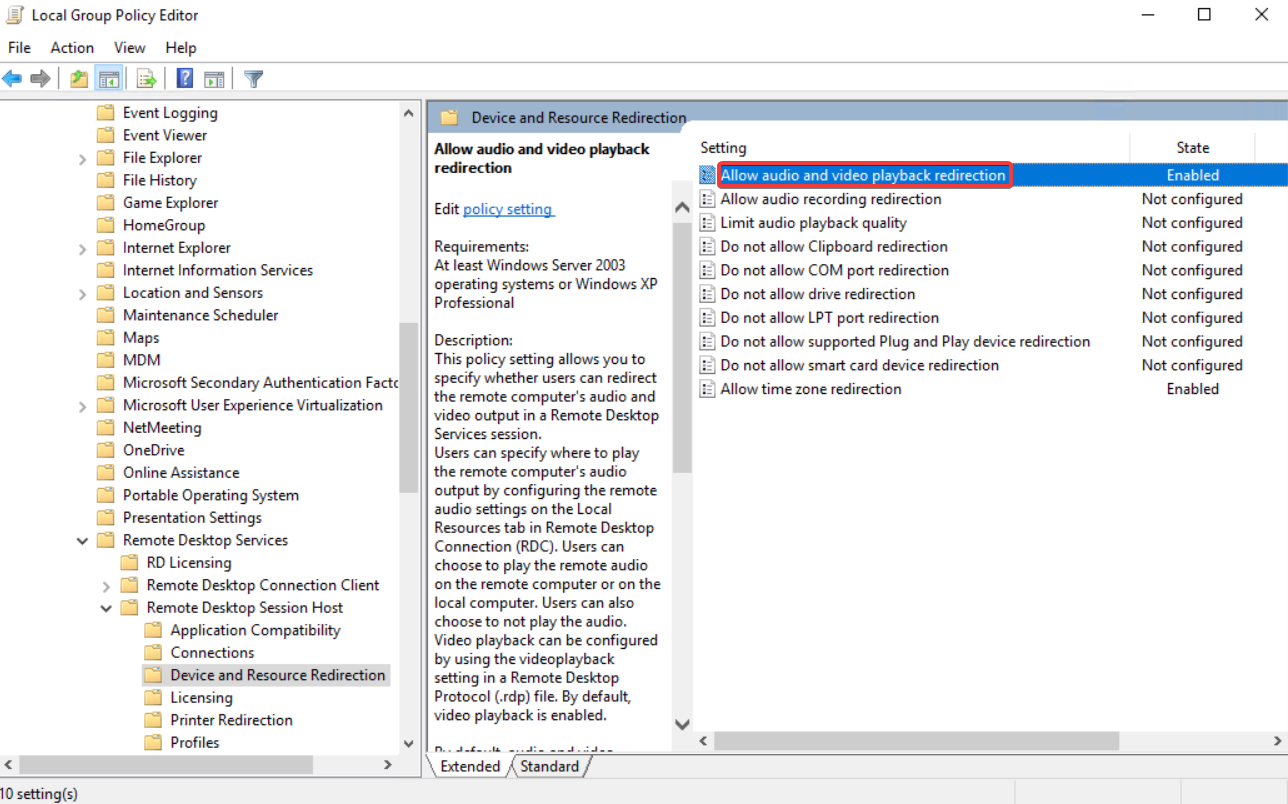Viewport: 1288px width, 804px height.
Task: Open Help using the question mark icon
Action: [x=183, y=78]
